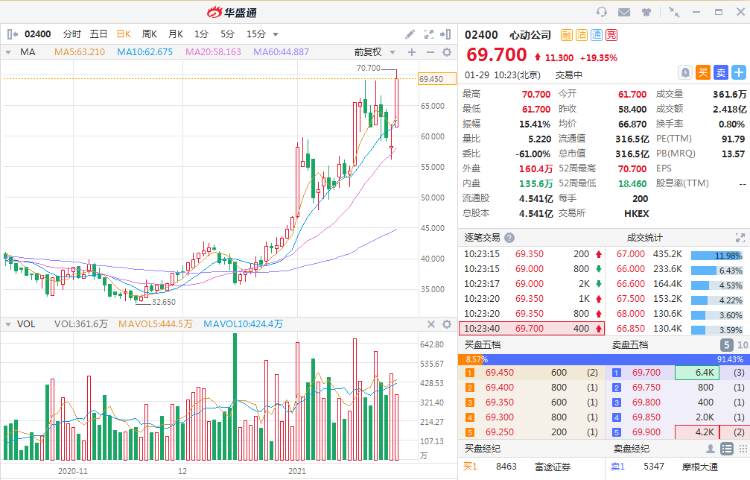Viewport: 750px width, 480px height.
Task: Click the price alert bell icon
Action: (x=685, y=72)
